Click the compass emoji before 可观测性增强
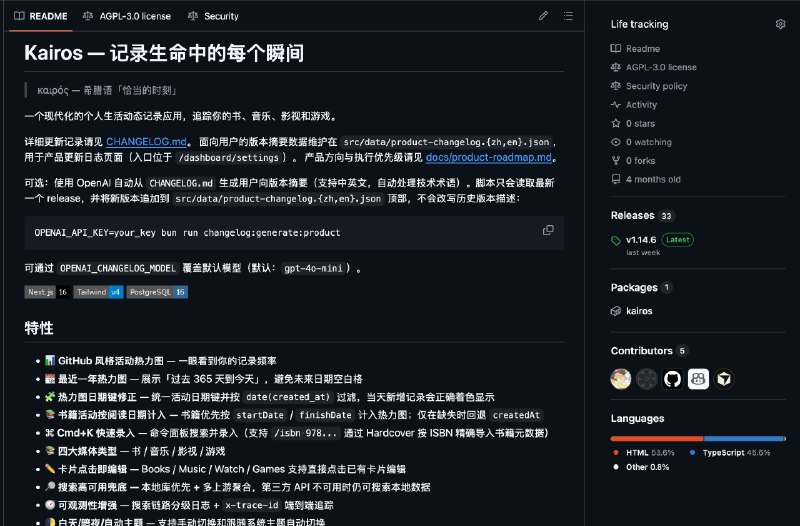 coord(50,505)
